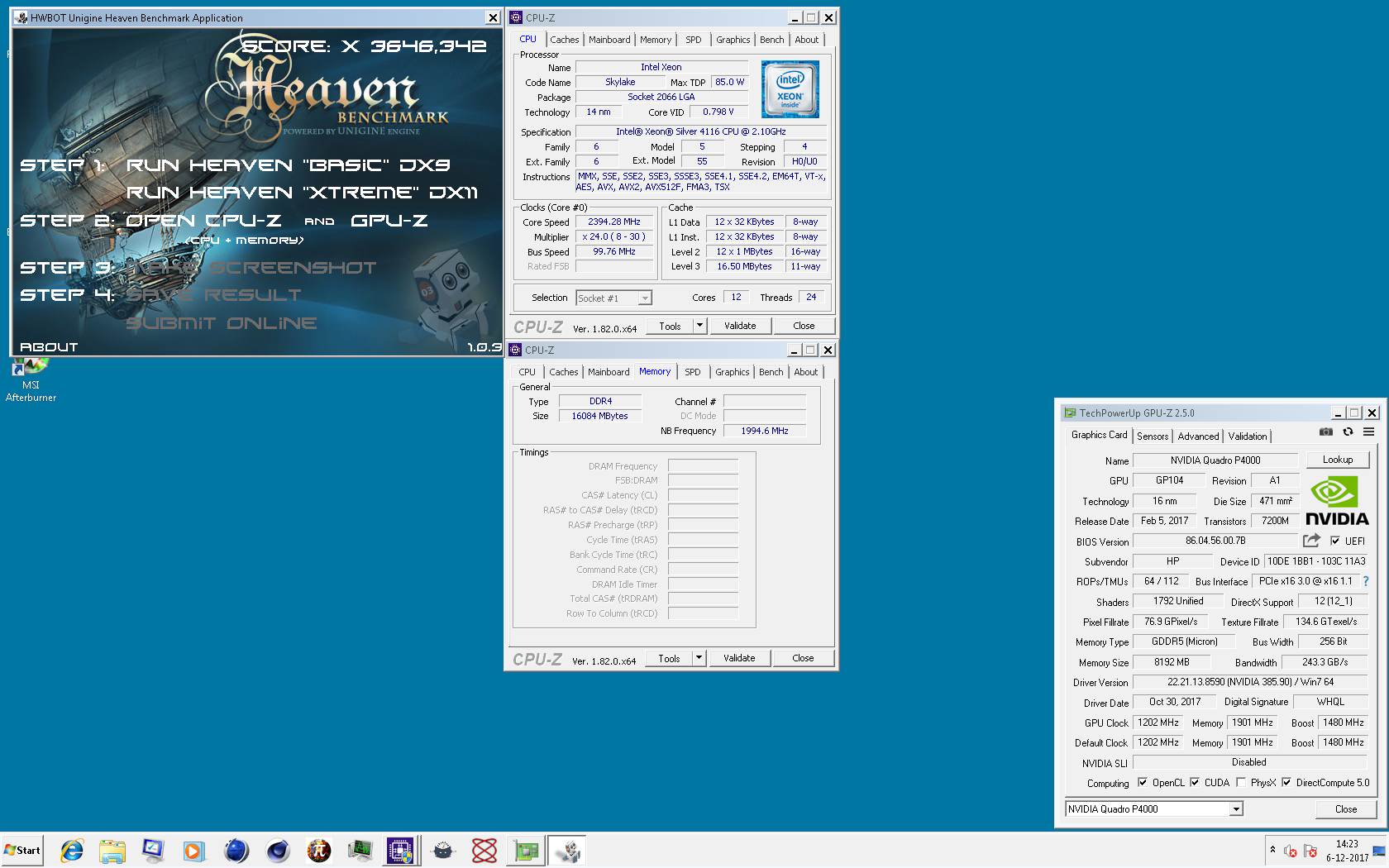
Task: Take a GPU-Z screenshot with camera icon
Action: coord(1325,432)
